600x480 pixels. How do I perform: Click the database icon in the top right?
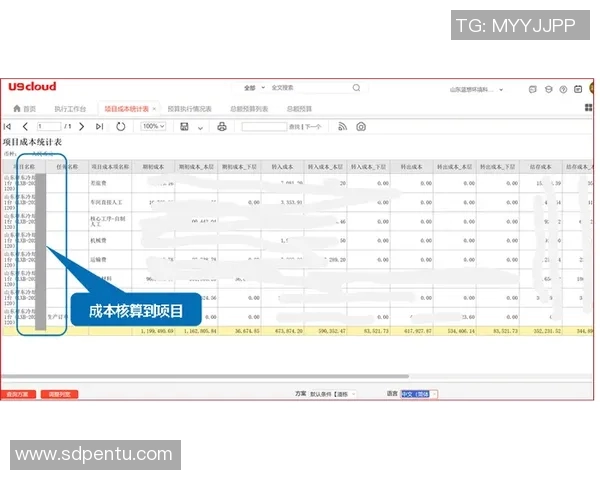548,89
